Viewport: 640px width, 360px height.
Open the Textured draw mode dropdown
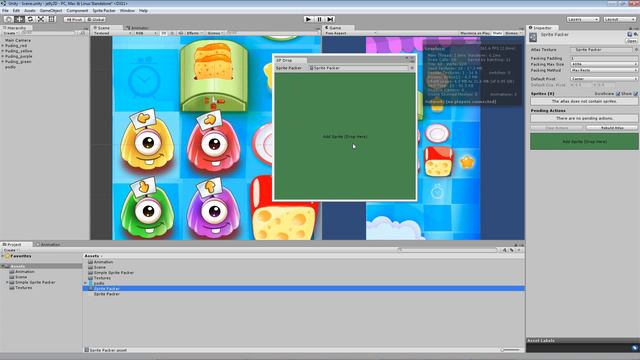tap(113, 33)
